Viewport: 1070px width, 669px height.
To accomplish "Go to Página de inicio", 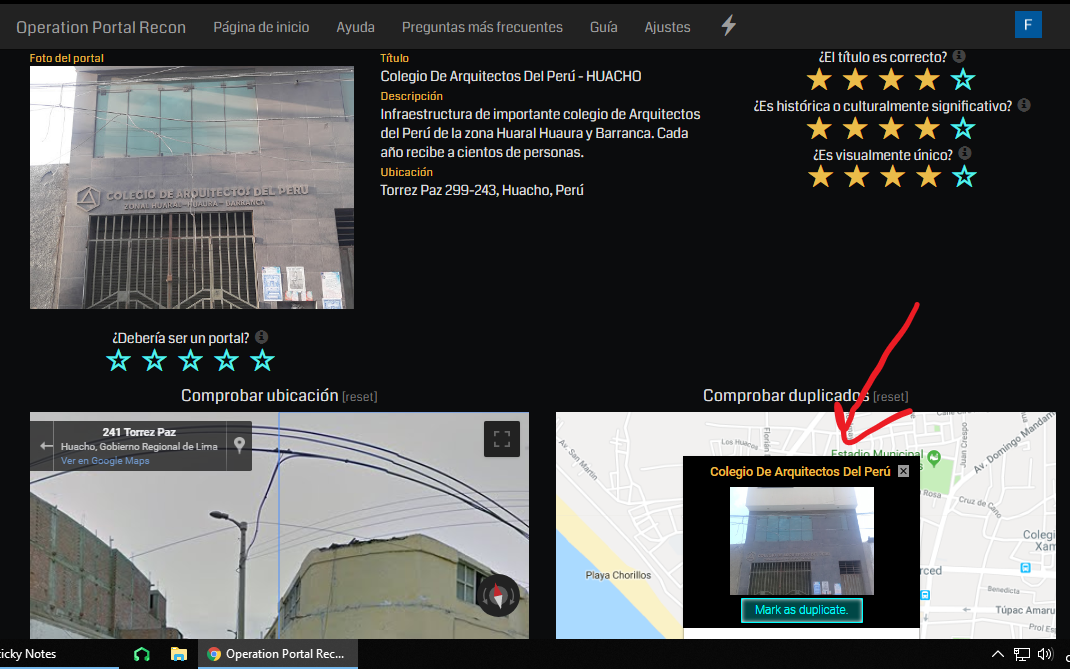I will [261, 27].
